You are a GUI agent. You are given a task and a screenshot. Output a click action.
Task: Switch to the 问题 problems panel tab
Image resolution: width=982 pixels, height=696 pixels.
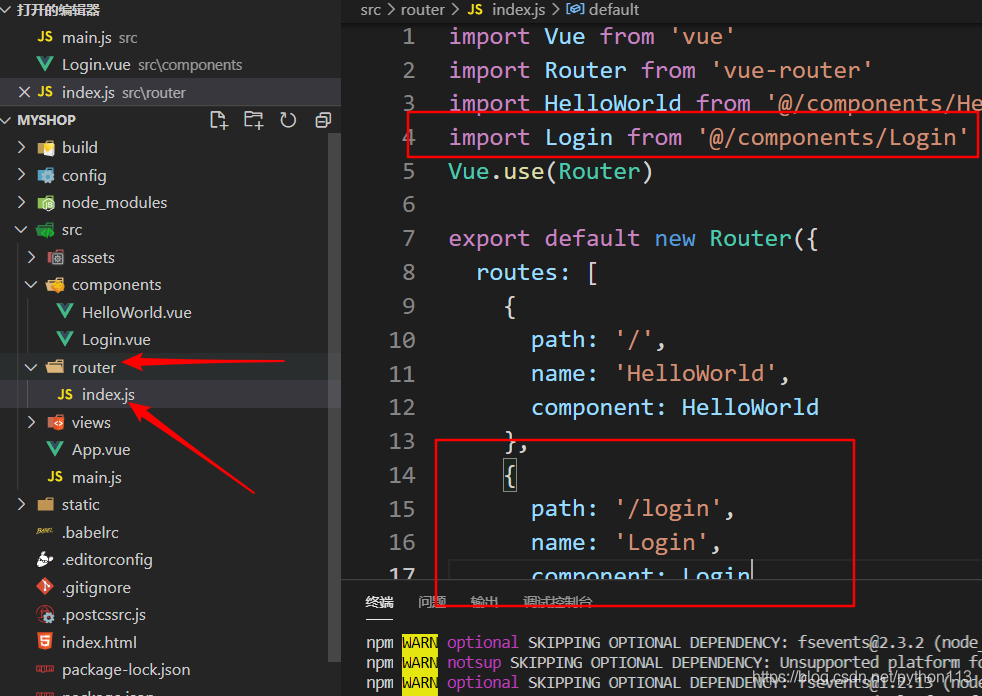[432, 602]
